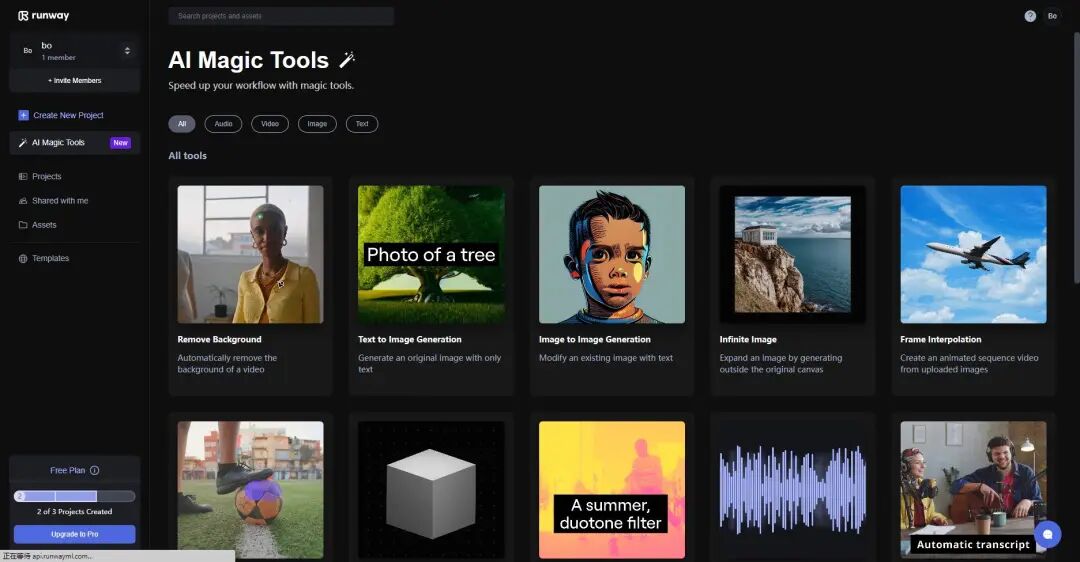Open the Photo of a tree thumbnail
Image resolution: width=1080 pixels, height=562 pixels.
tap(431, 254)
